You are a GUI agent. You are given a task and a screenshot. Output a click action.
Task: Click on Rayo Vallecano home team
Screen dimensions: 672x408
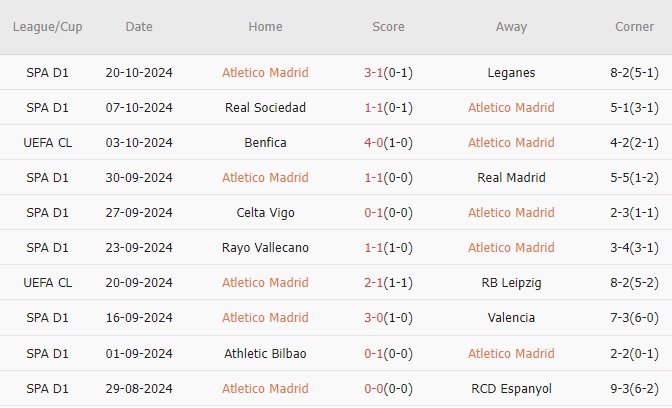point(265,247)
